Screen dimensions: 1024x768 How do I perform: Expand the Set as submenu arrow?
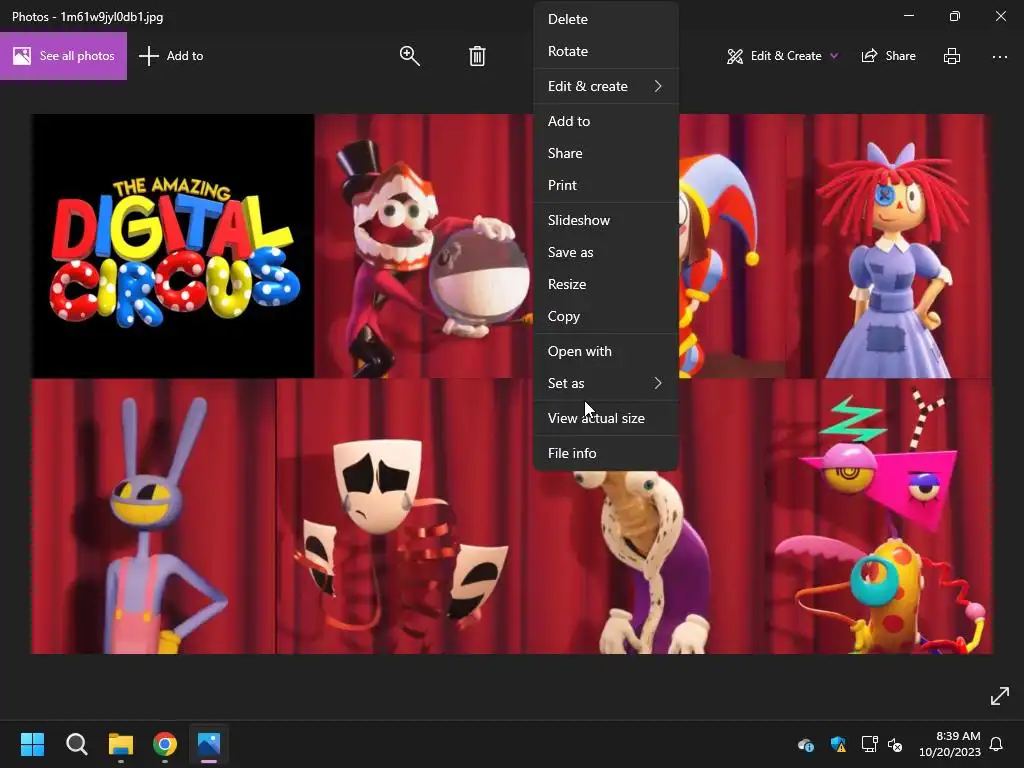pos(658,383)
